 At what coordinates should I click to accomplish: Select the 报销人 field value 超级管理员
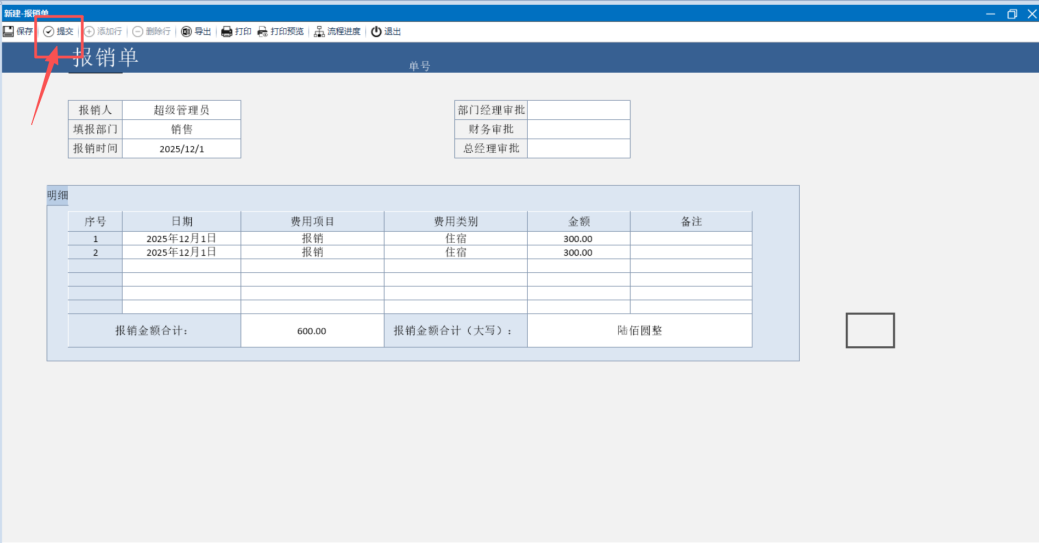pos(181,110)
